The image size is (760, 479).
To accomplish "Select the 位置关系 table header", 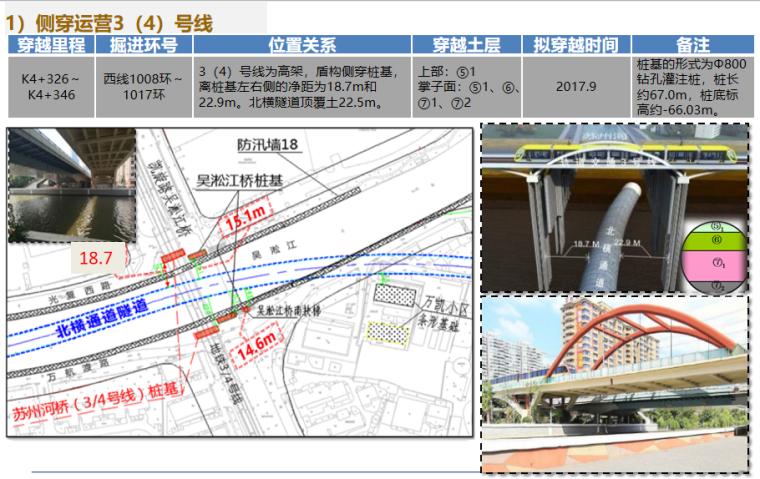I will 301,45.
